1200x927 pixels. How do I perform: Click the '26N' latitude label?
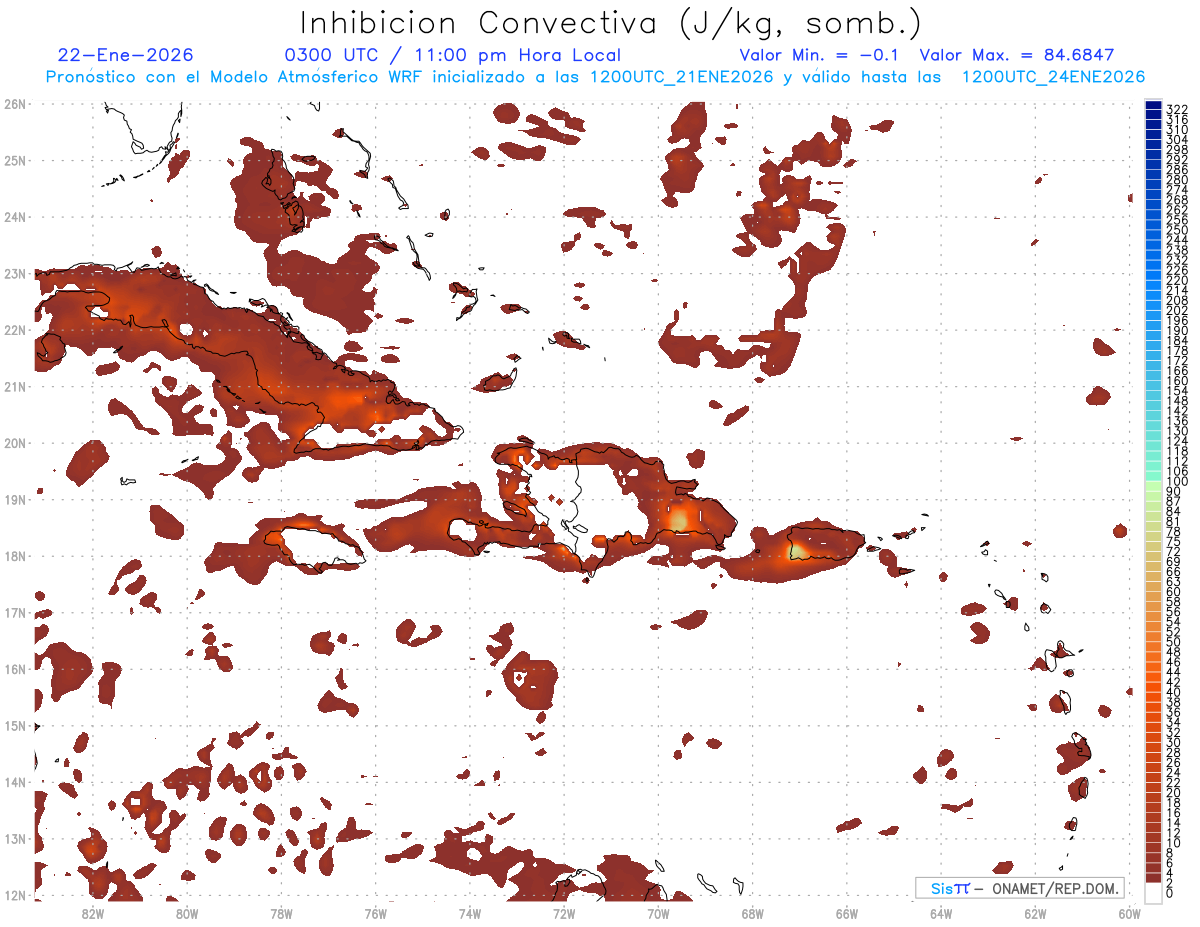click(x=14, y=103)
